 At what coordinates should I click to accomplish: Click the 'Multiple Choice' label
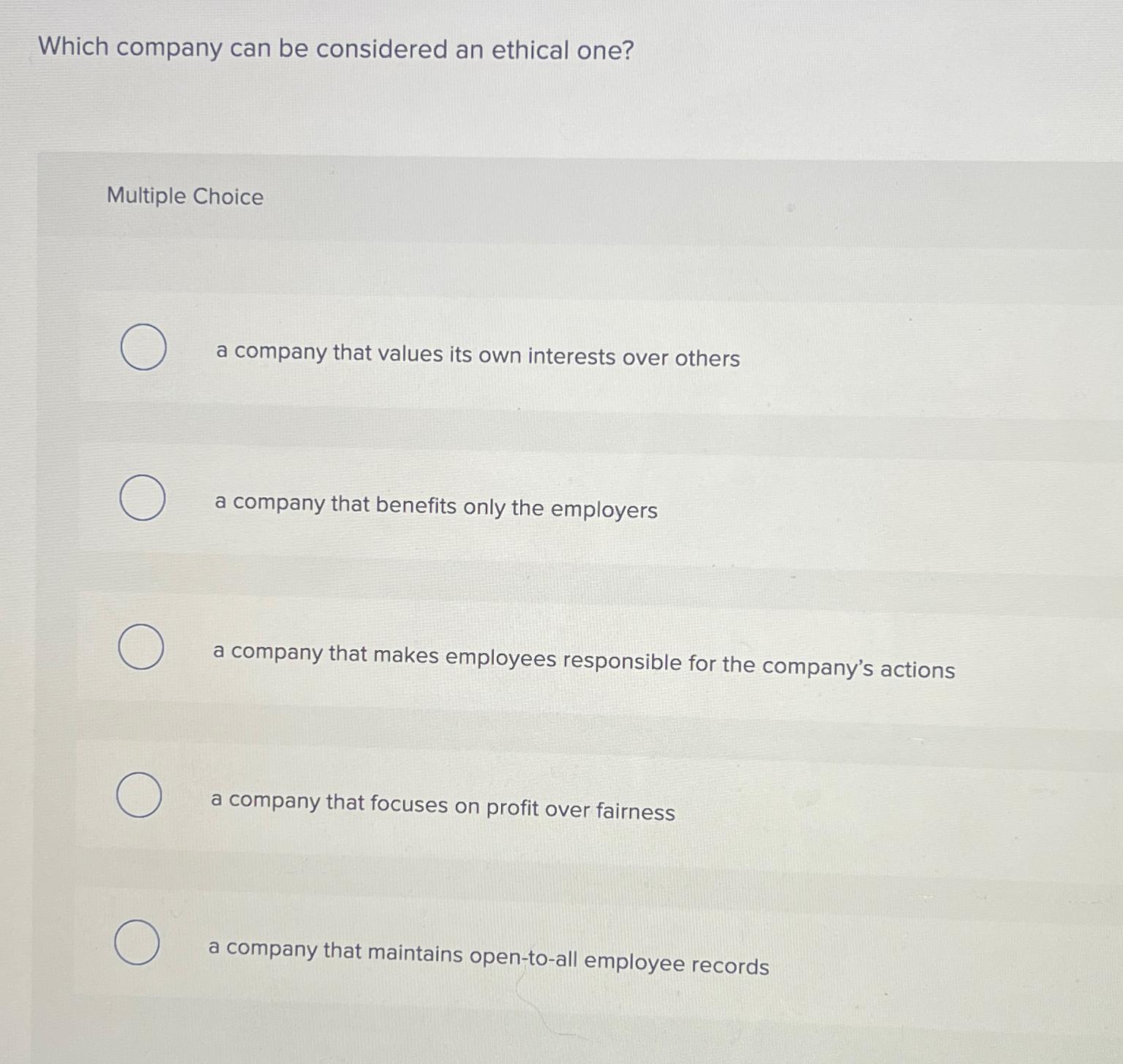(x=185, y=196)
